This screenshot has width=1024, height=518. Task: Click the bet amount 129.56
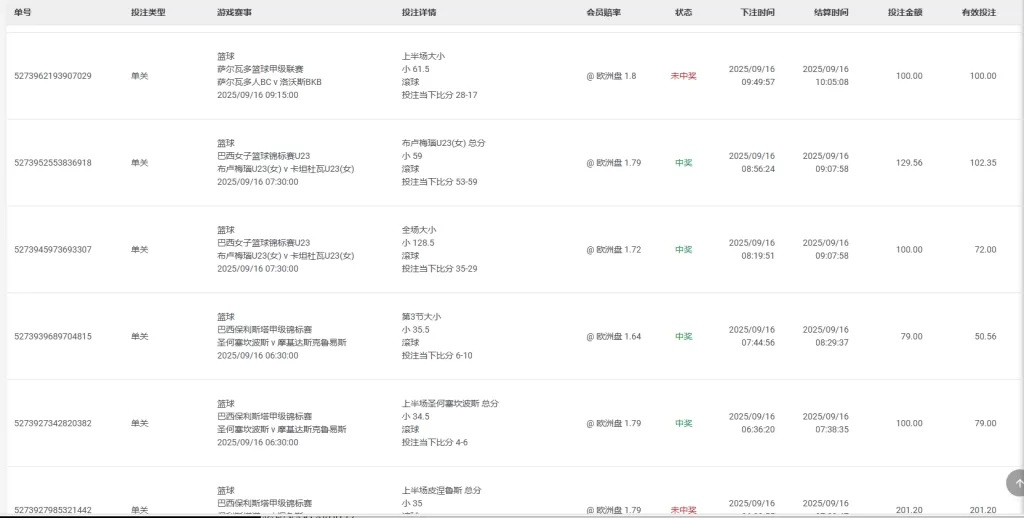coord(909,163)
